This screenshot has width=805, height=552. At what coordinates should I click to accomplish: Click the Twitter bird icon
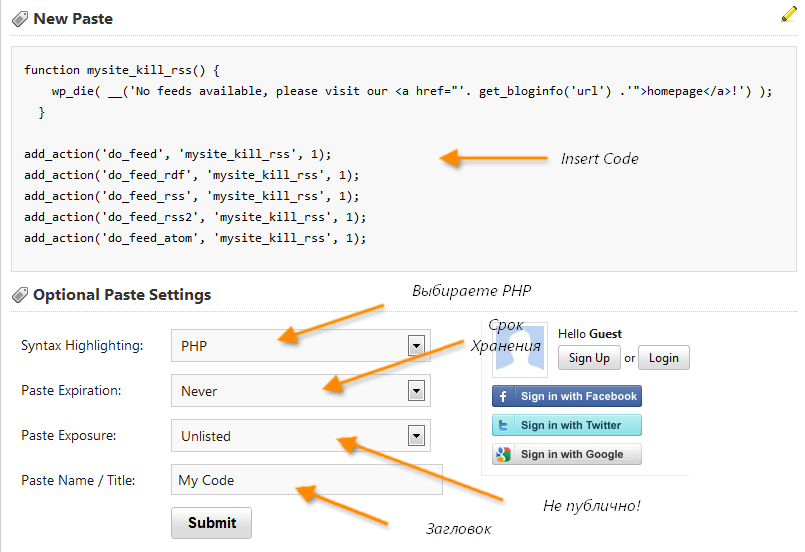click(x=503, y=425)
